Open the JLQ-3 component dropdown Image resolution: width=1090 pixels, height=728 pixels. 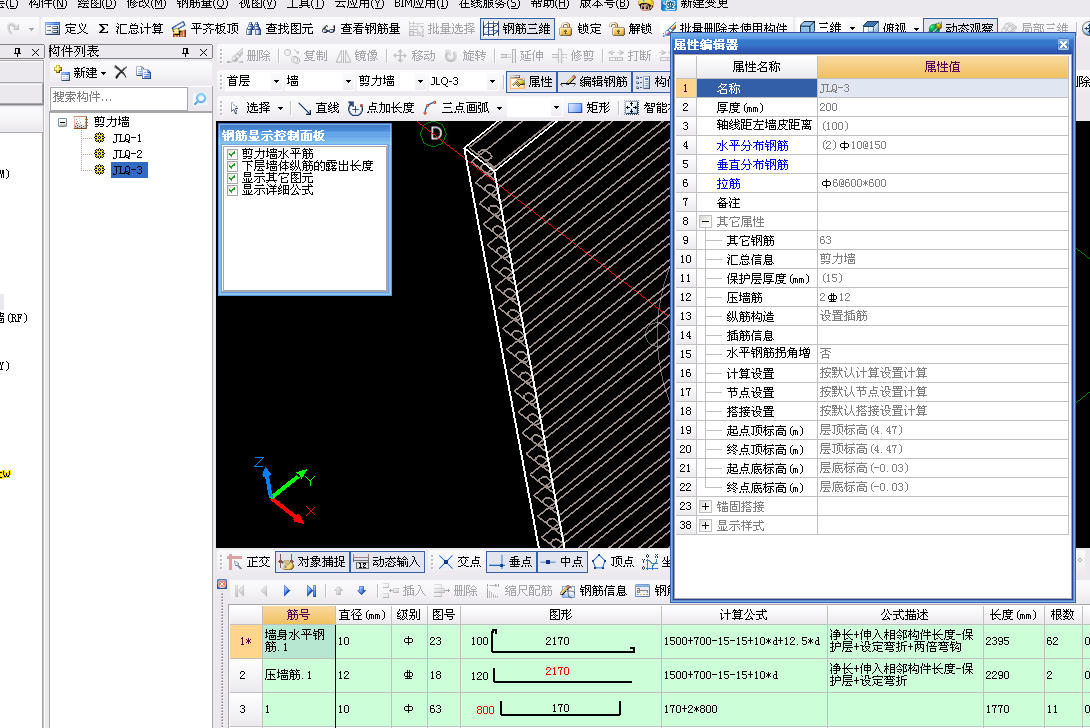click(x=492, y=82)
